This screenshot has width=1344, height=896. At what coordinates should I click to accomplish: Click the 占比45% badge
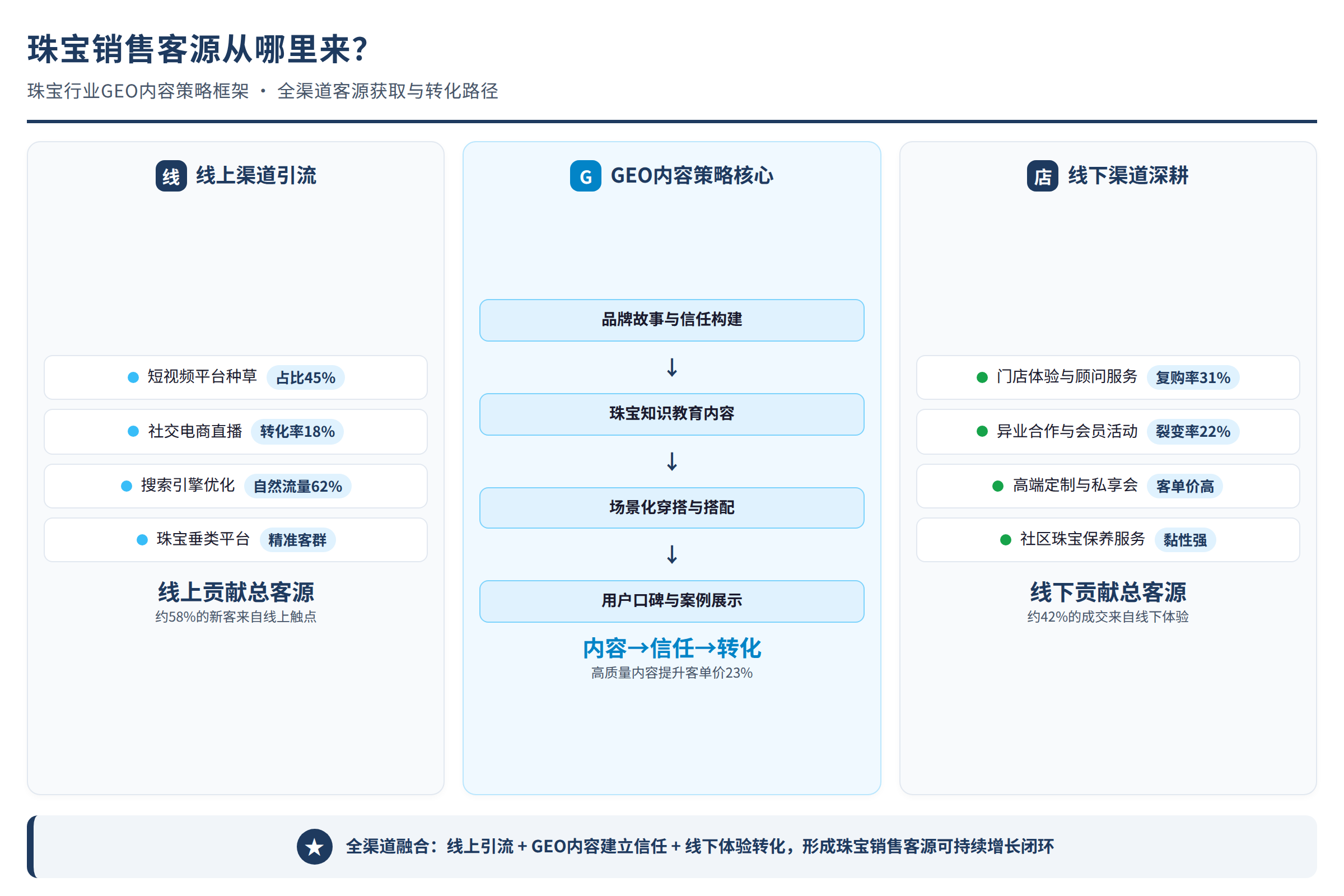[x=306, y=377]
